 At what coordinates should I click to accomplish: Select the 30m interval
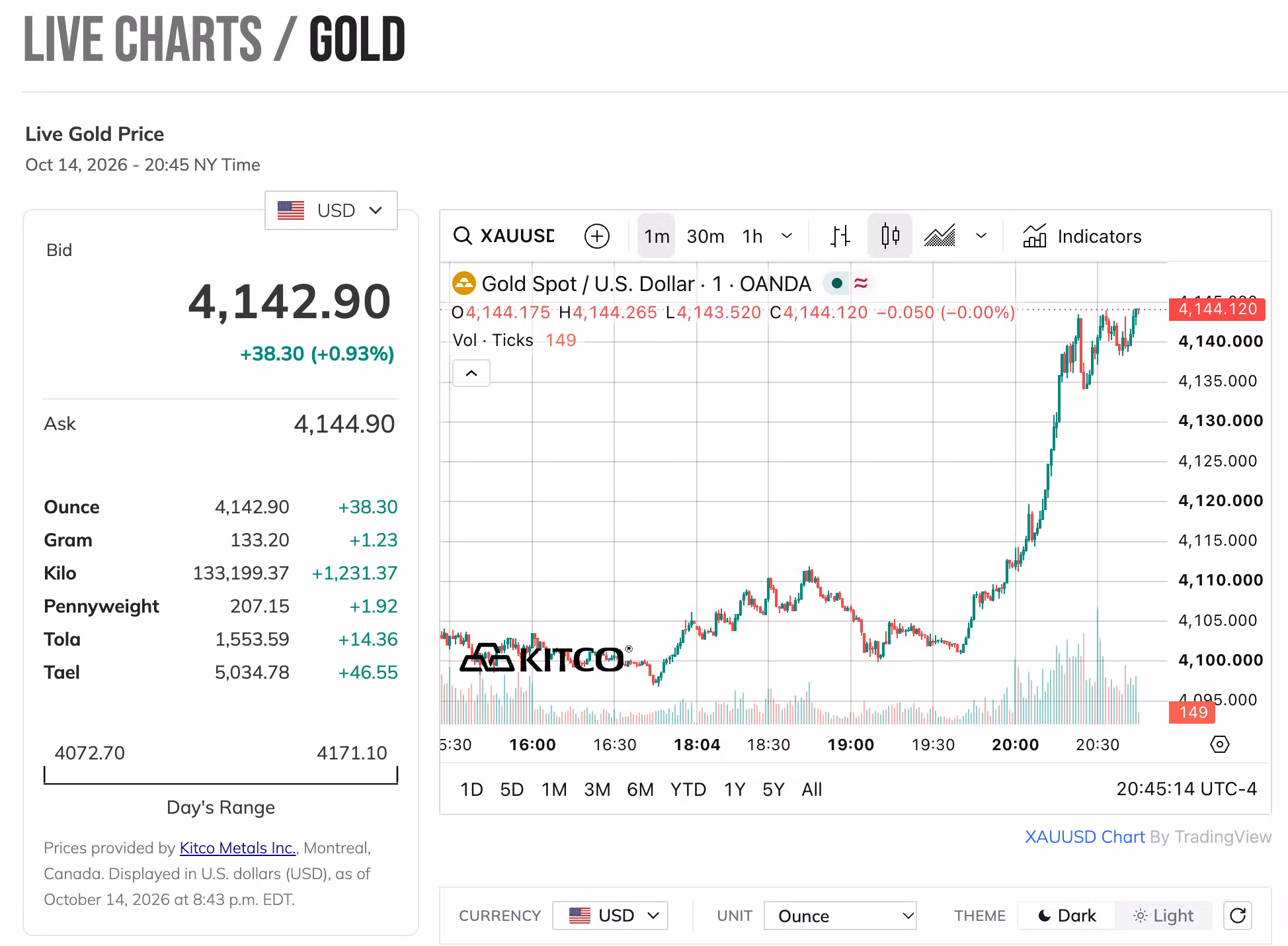(705, 236)
